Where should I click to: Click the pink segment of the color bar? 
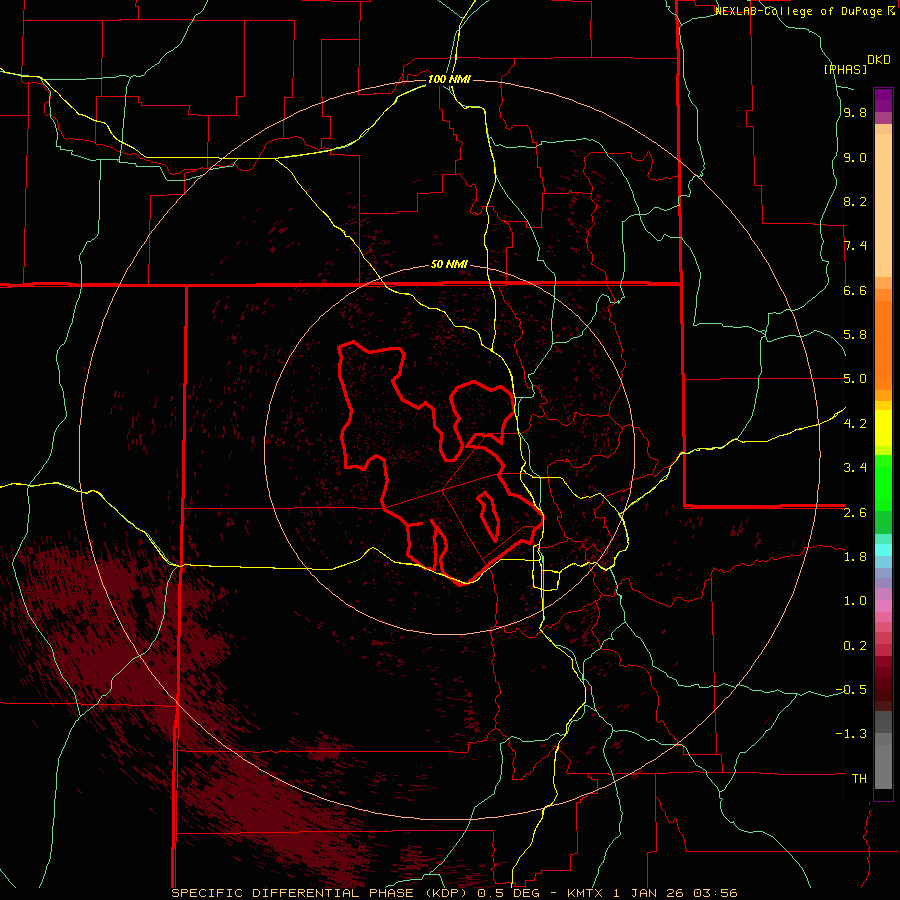(883, 606)
